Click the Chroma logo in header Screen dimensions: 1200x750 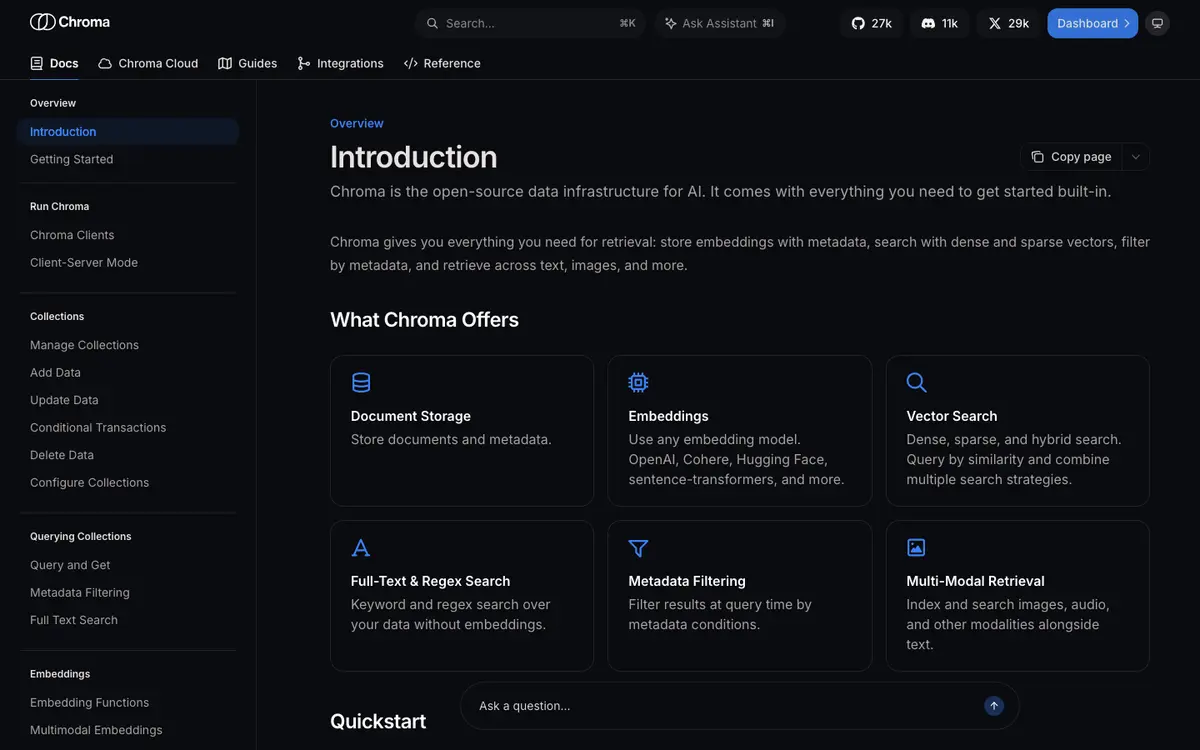[x=70, y=22]
